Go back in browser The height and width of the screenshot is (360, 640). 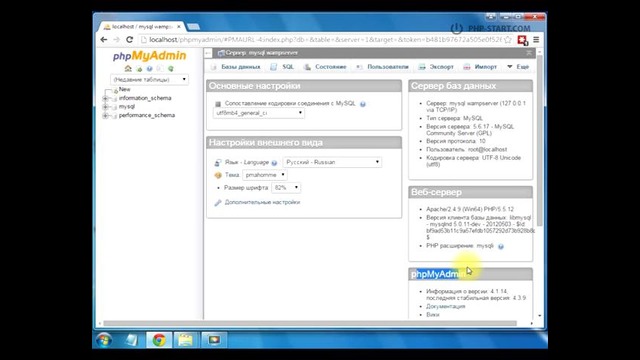tap(104, 40)
